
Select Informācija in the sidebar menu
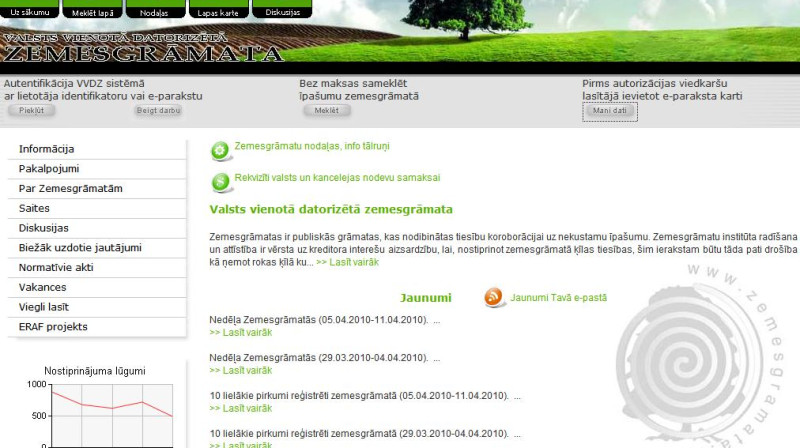[97, 149]
